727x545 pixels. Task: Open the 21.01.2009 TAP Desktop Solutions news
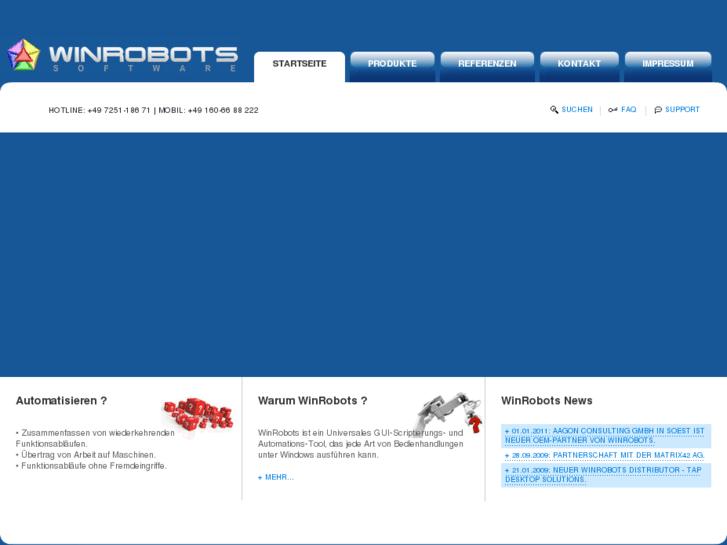pos(606,475)
